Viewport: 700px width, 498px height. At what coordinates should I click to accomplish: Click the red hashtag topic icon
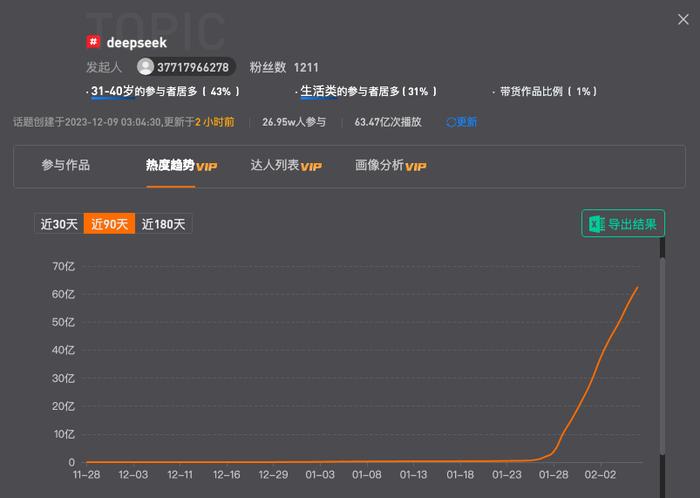point(93,42)
